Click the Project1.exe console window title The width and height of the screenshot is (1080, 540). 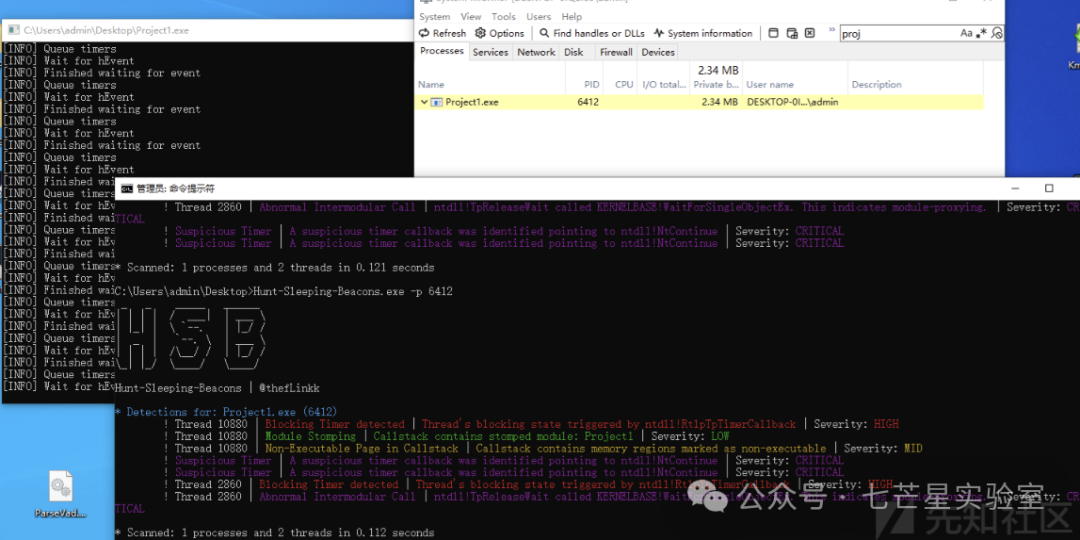106,30
